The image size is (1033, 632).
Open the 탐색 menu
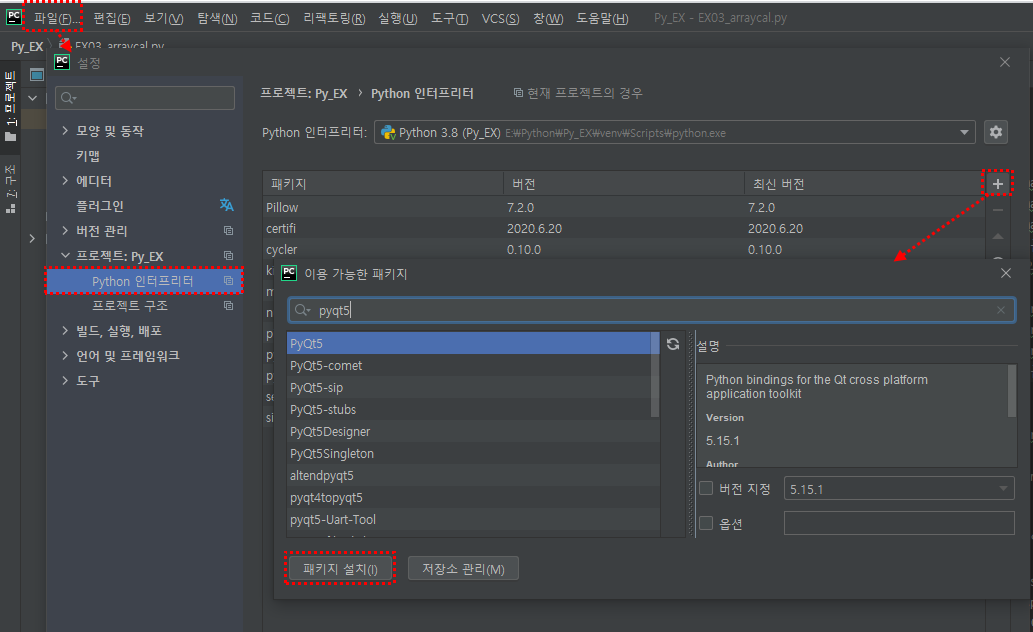[x=217, y=18]
